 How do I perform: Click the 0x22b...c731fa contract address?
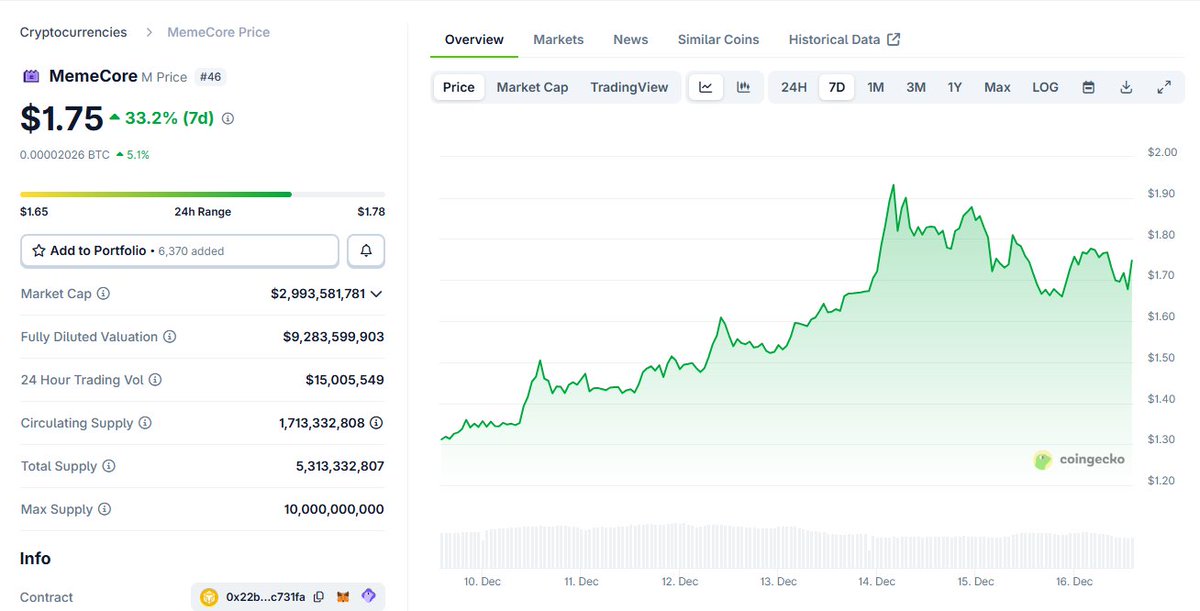point(266,597)
